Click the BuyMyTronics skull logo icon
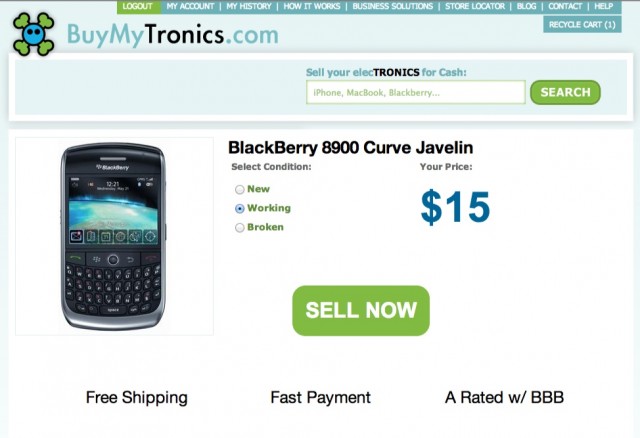 [x=33, y=34]
